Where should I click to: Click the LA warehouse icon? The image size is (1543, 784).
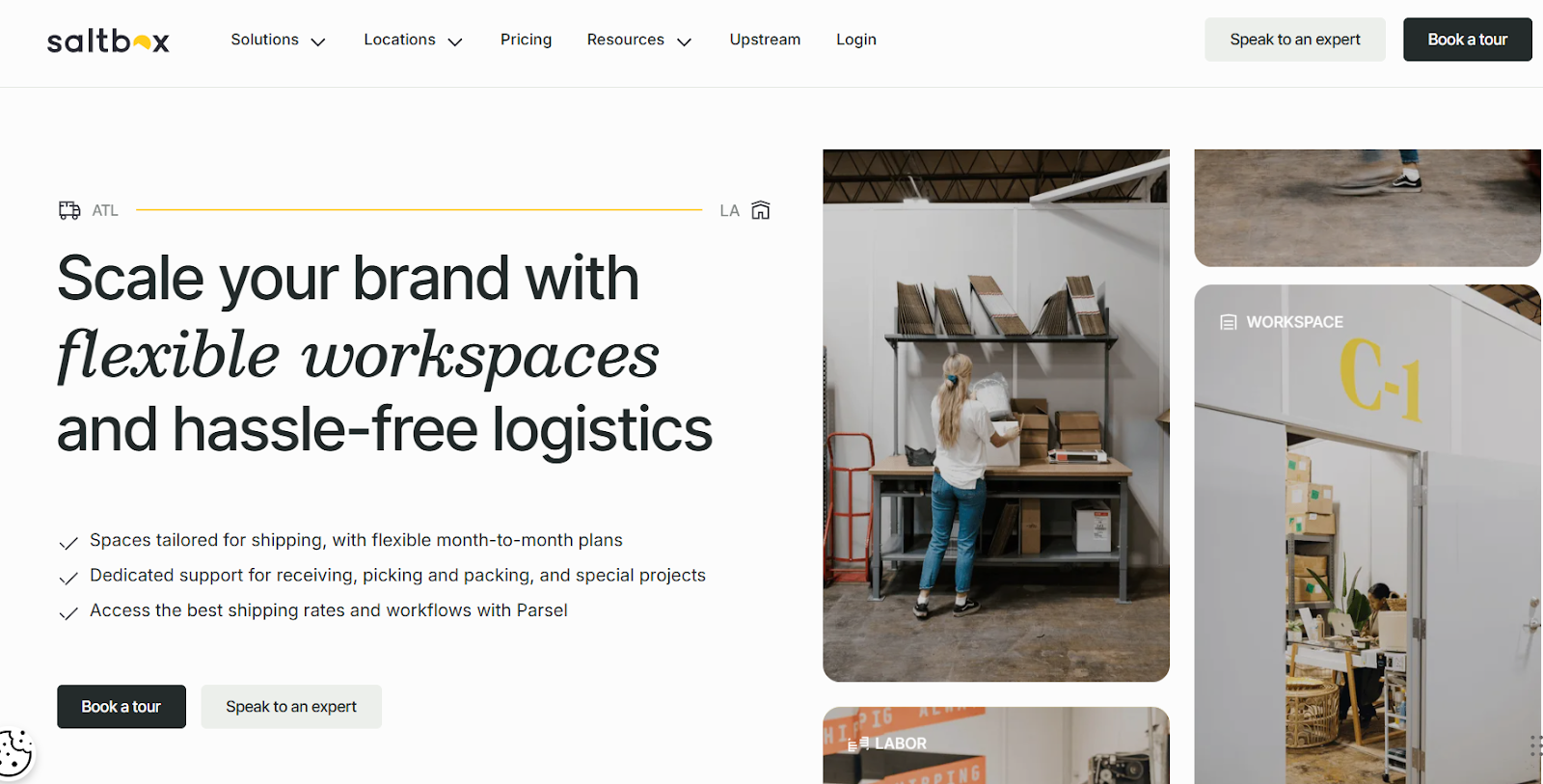tap(761, 210)
